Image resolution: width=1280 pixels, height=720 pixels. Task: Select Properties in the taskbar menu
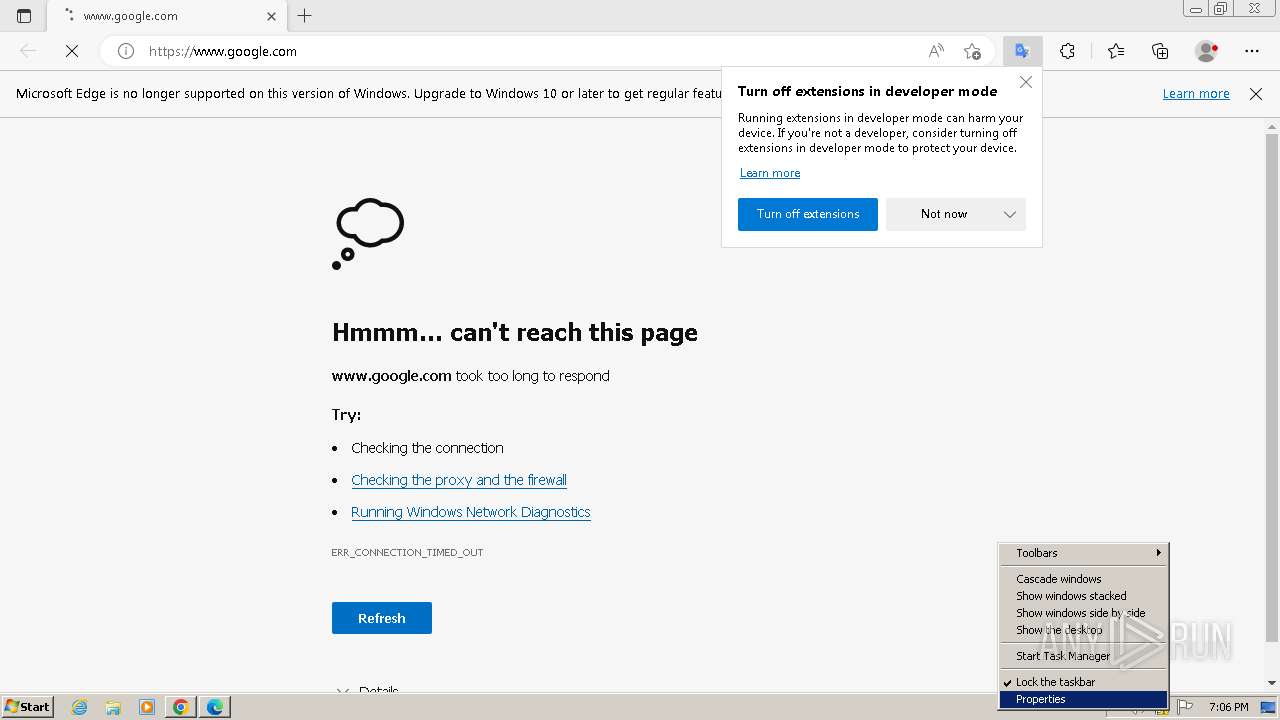point(1084,699)
